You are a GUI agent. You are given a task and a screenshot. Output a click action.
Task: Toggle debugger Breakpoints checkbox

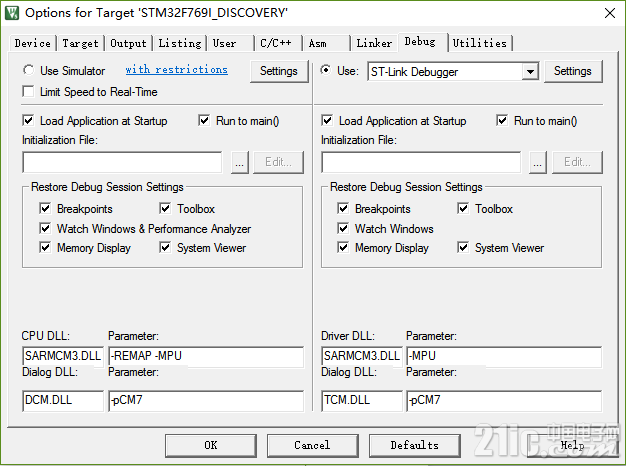pyautogui.click(x=343, y=209)
